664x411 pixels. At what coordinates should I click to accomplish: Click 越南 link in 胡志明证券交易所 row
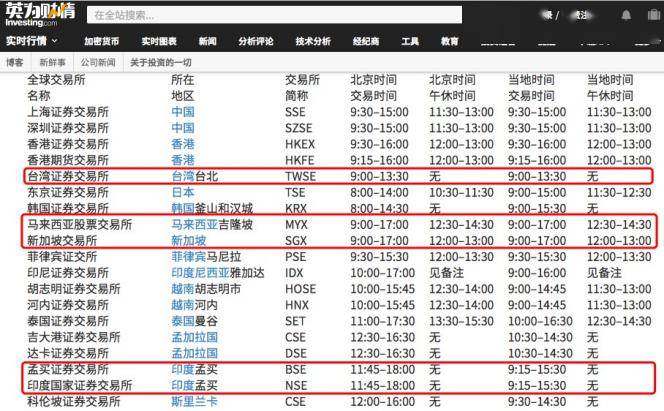[183, 289]
